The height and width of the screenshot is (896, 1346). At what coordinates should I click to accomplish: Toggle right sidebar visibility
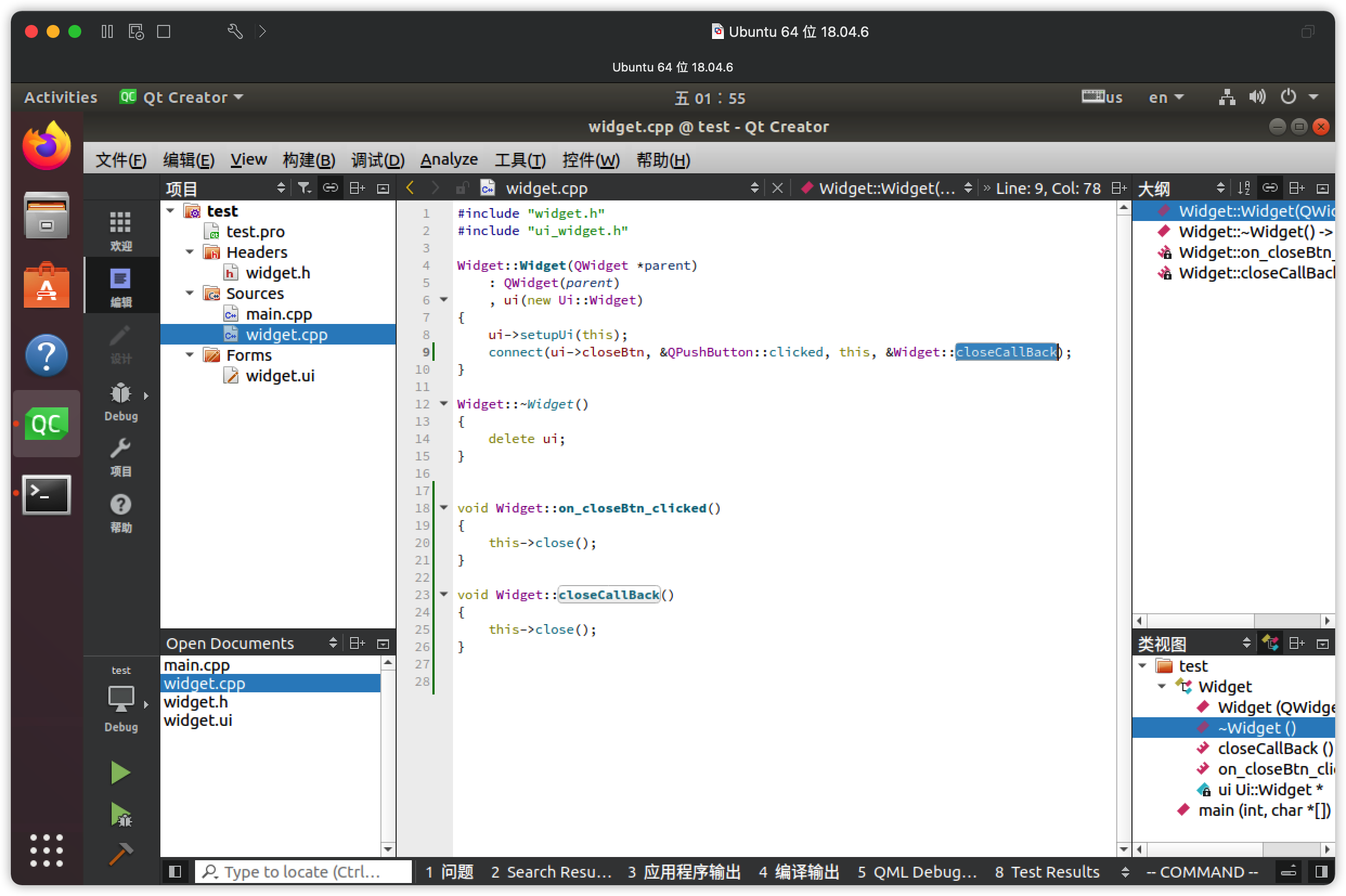tap(1321, 872)
